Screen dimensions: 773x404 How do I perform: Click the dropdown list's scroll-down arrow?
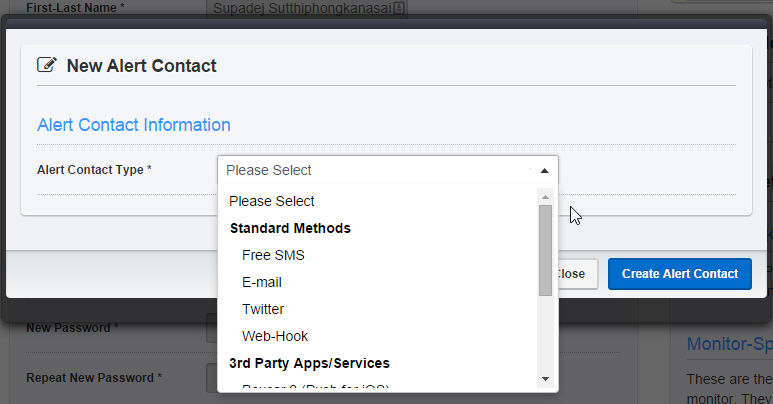545,378
